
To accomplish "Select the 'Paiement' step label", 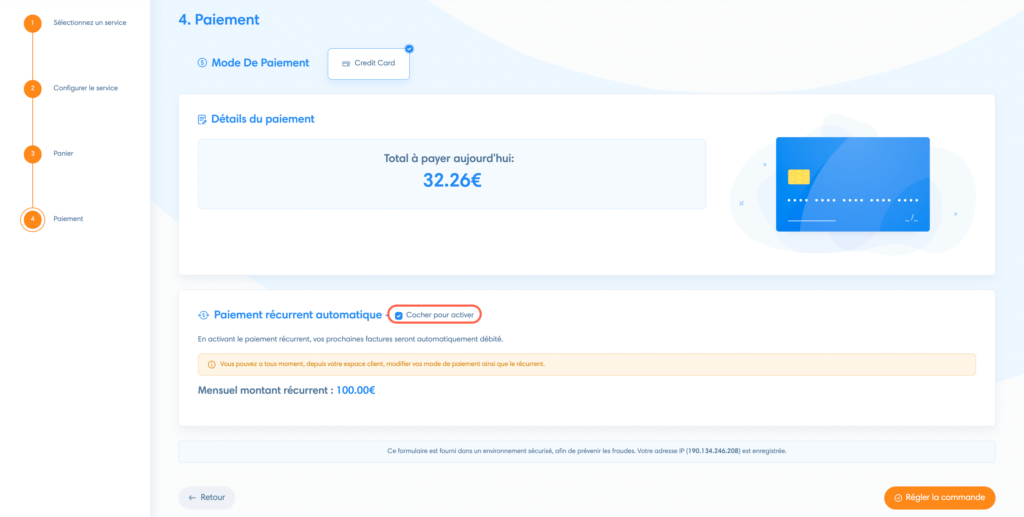I will (68, 219).
